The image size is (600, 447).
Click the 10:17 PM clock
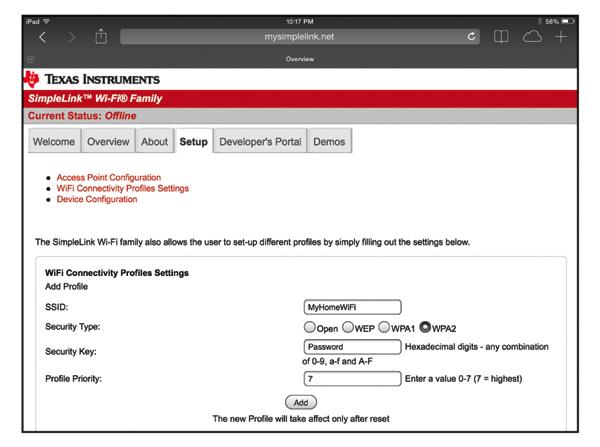(300, 21)
